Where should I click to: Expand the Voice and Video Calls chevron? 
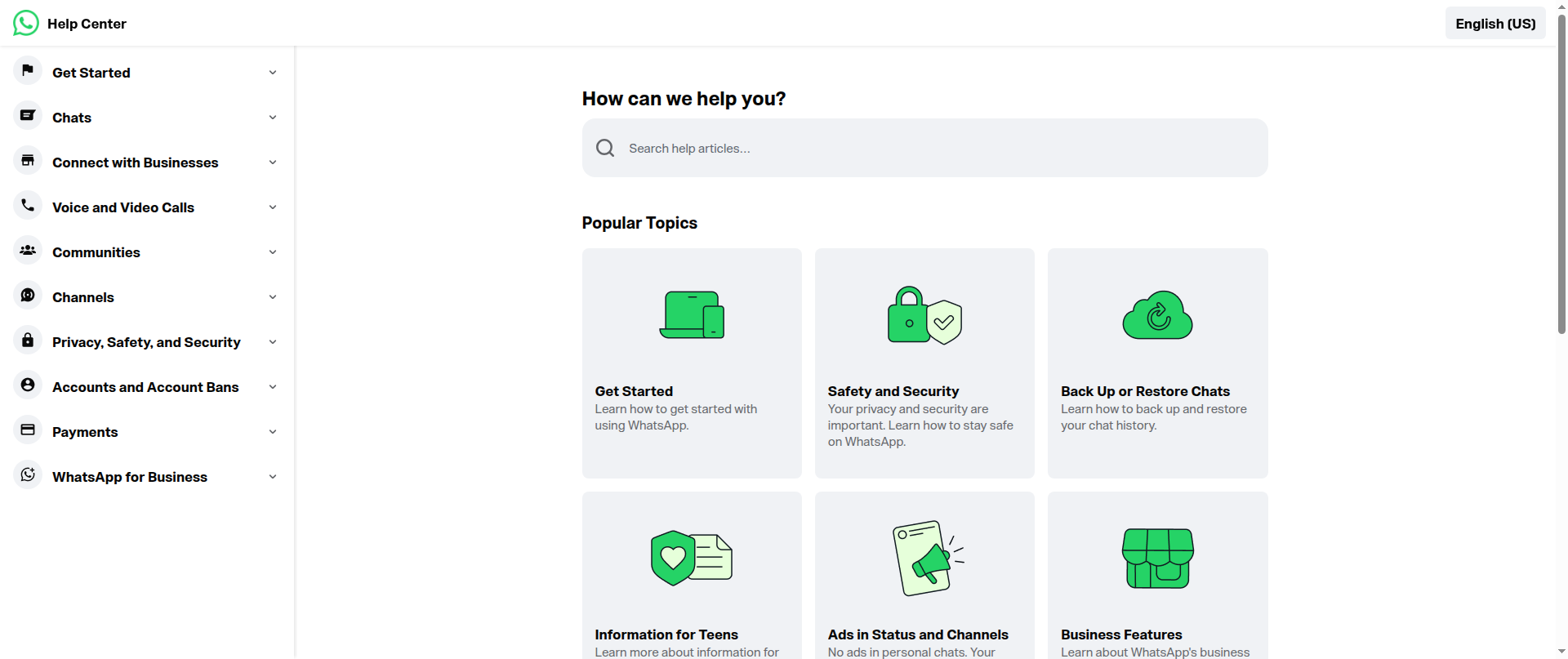pos(273,207)
